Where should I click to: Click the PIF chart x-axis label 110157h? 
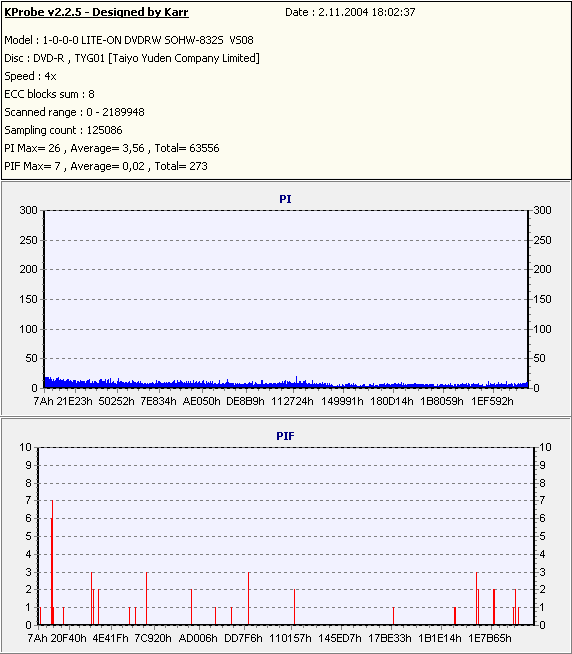pyautogui.click(x=290, y=638)
